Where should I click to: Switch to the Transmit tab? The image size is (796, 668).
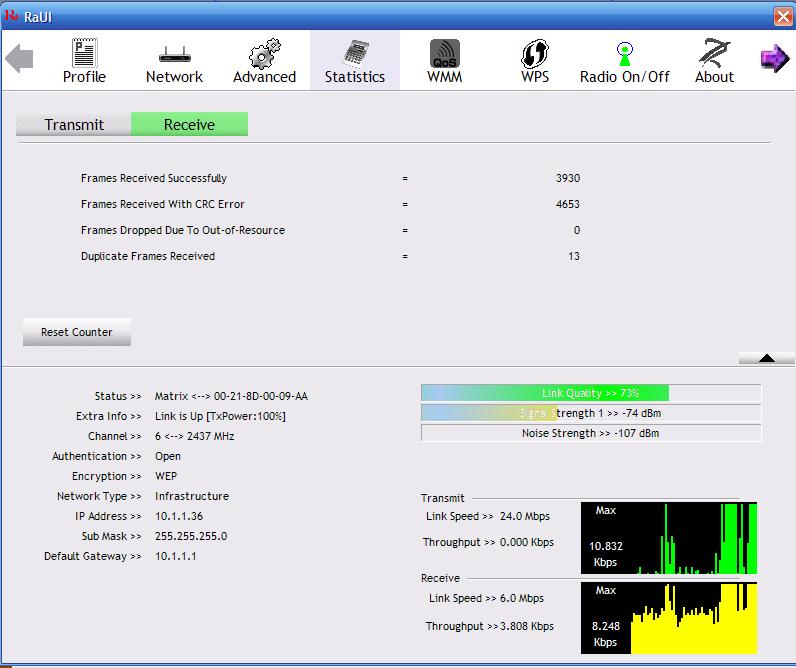coord(74,125)
